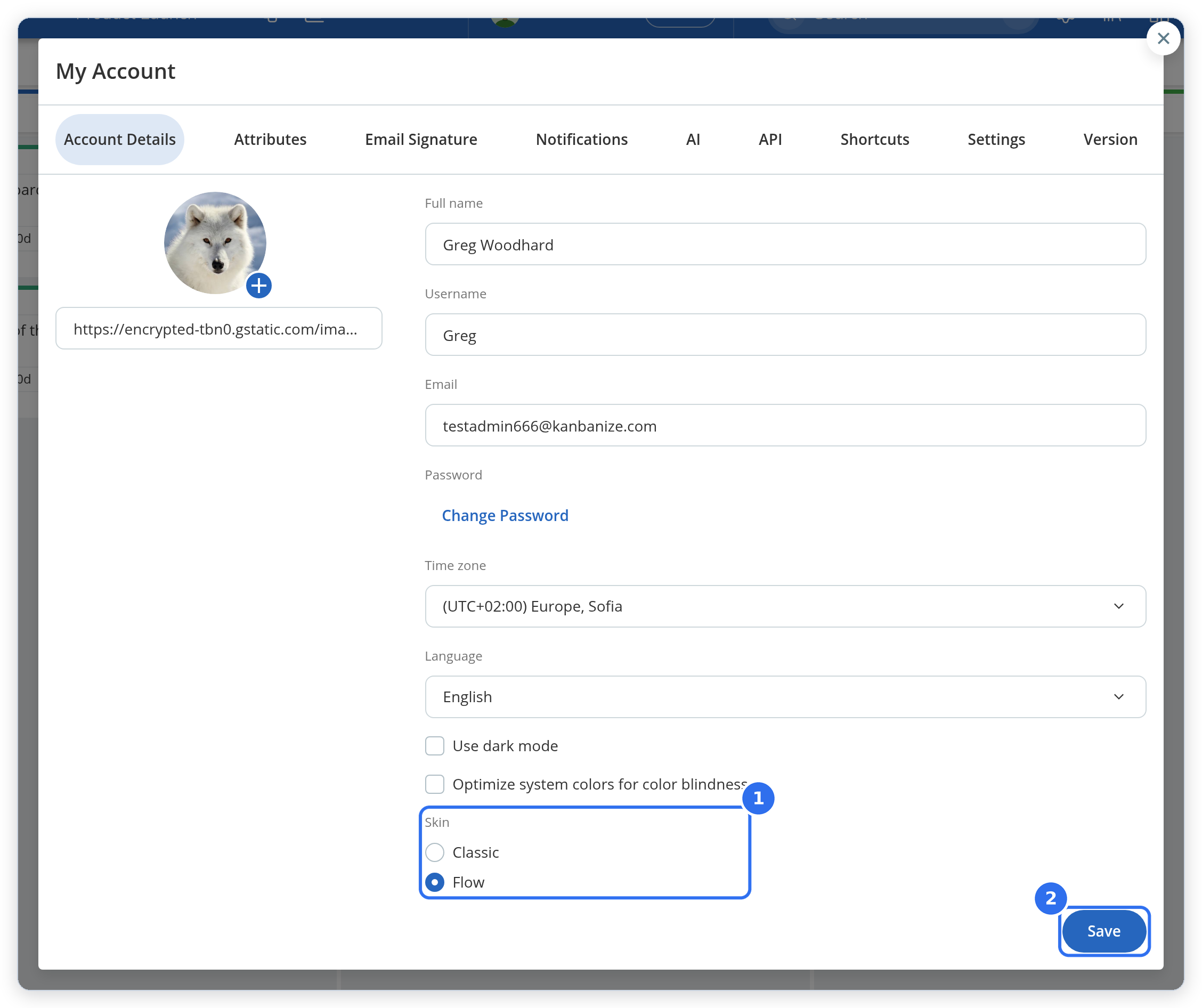Close the My Account dialog
This screenshot has height=1008, width=1202.
click(1163, 38)
